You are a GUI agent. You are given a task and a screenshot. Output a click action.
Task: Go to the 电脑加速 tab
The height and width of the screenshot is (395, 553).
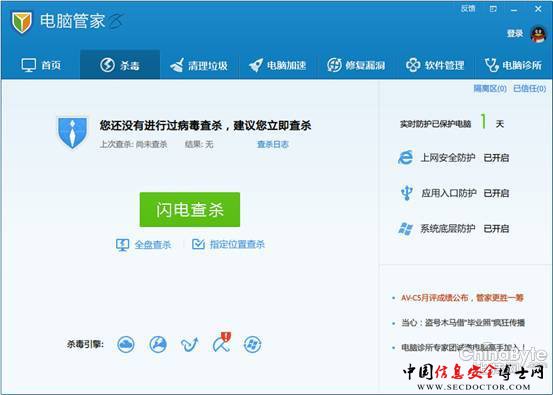[x=278, y=65]
